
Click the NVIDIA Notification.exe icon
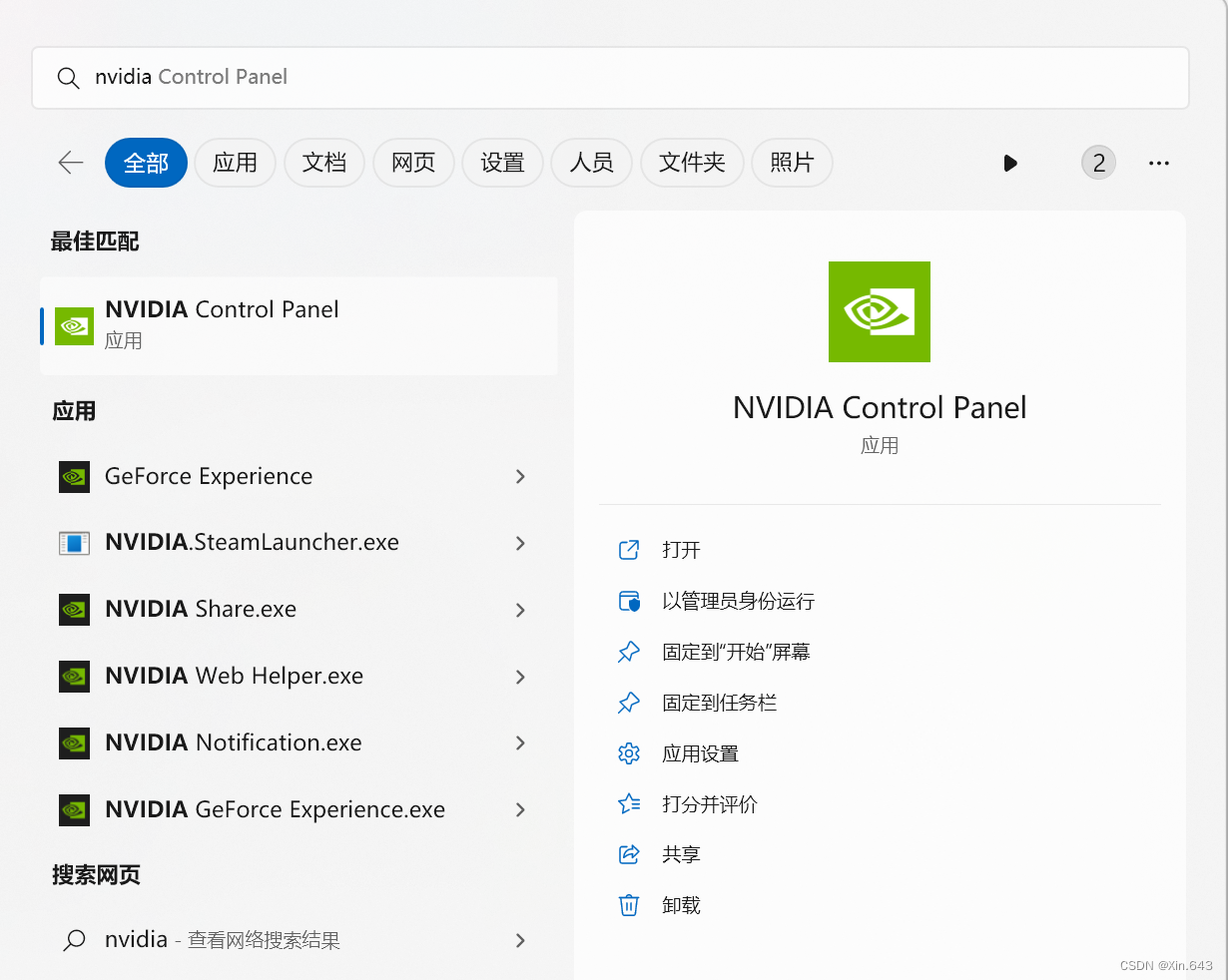(x=74, y=743)
